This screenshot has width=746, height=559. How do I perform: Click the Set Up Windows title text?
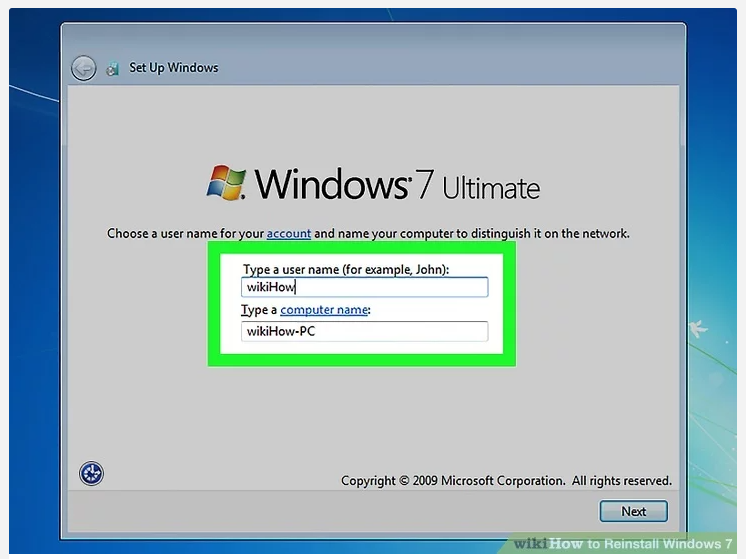pos(174,68)
